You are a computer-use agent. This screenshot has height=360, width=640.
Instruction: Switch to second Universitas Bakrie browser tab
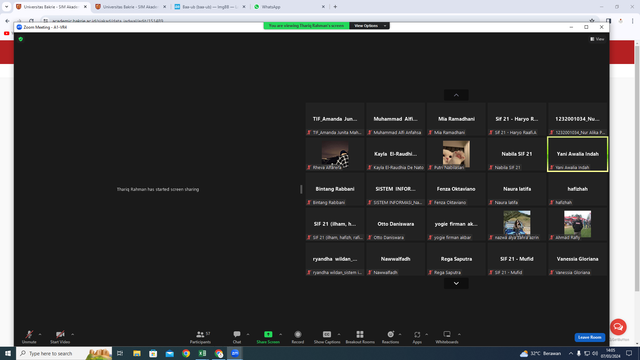pyautogui.click(x=131, y=7)
